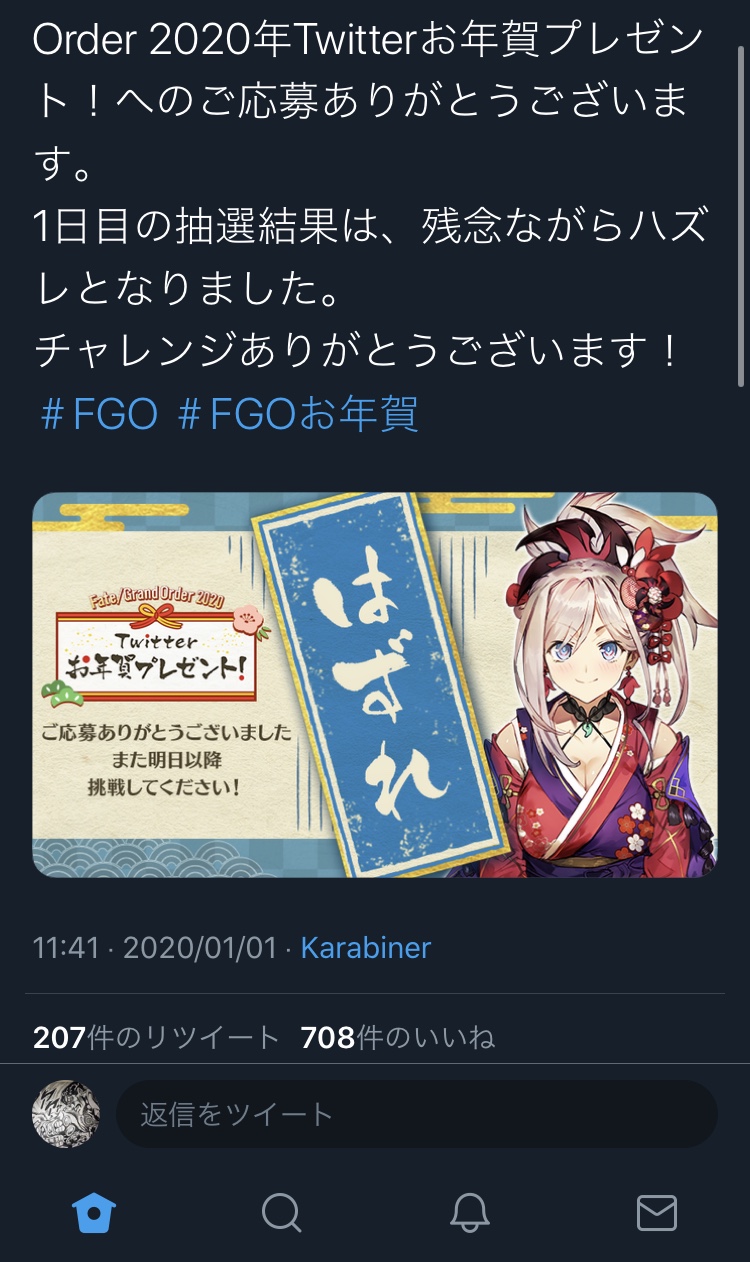Click the 11:41 · 2020/01/01 timestamp
The height and width of the screenshot is (1262, 750).
155,948
